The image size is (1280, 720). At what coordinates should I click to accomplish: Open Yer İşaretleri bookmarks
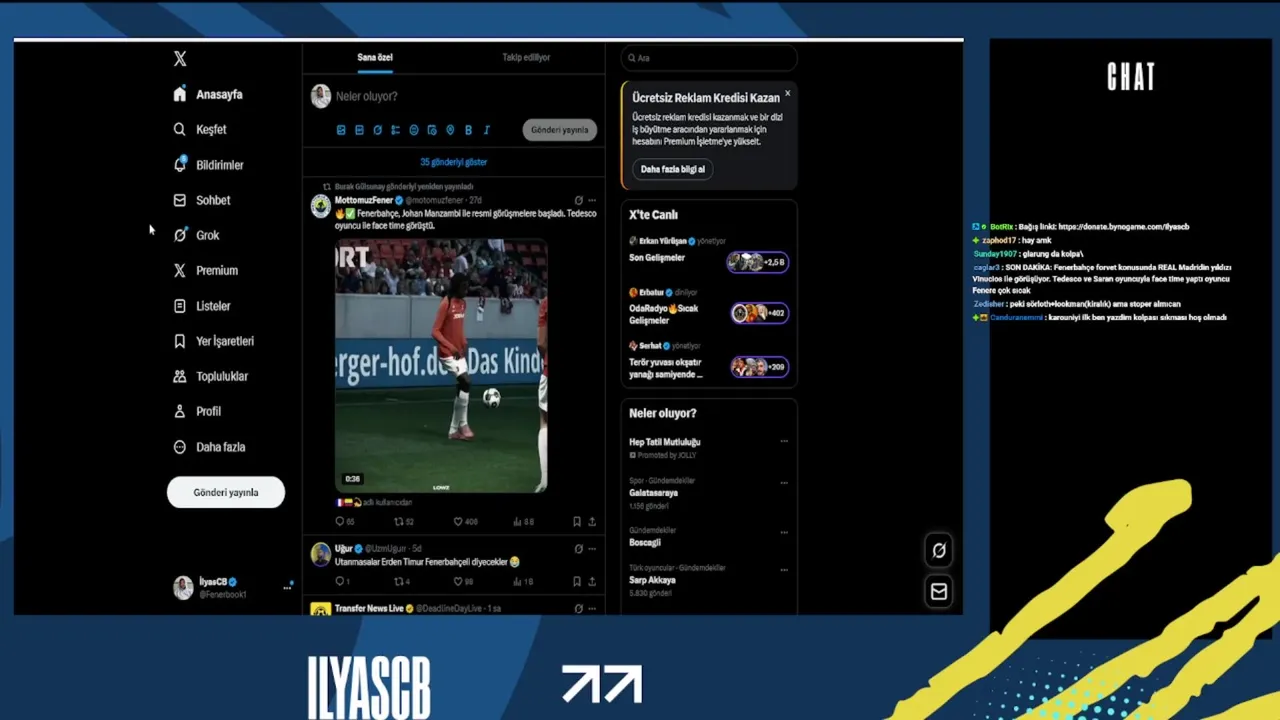click(x=213, y=341)
